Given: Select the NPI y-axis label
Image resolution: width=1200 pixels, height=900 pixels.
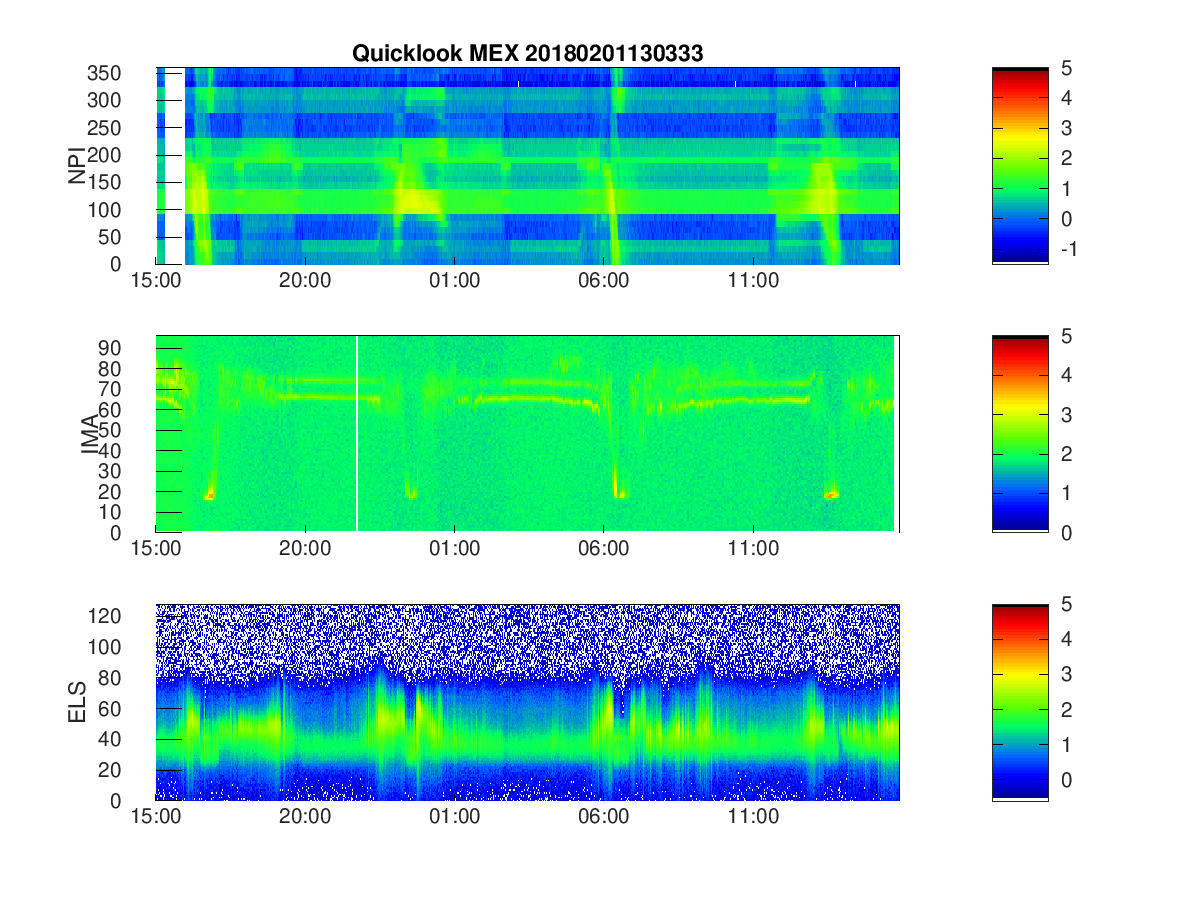Looking at the screenshot, I should click(77, 166).
